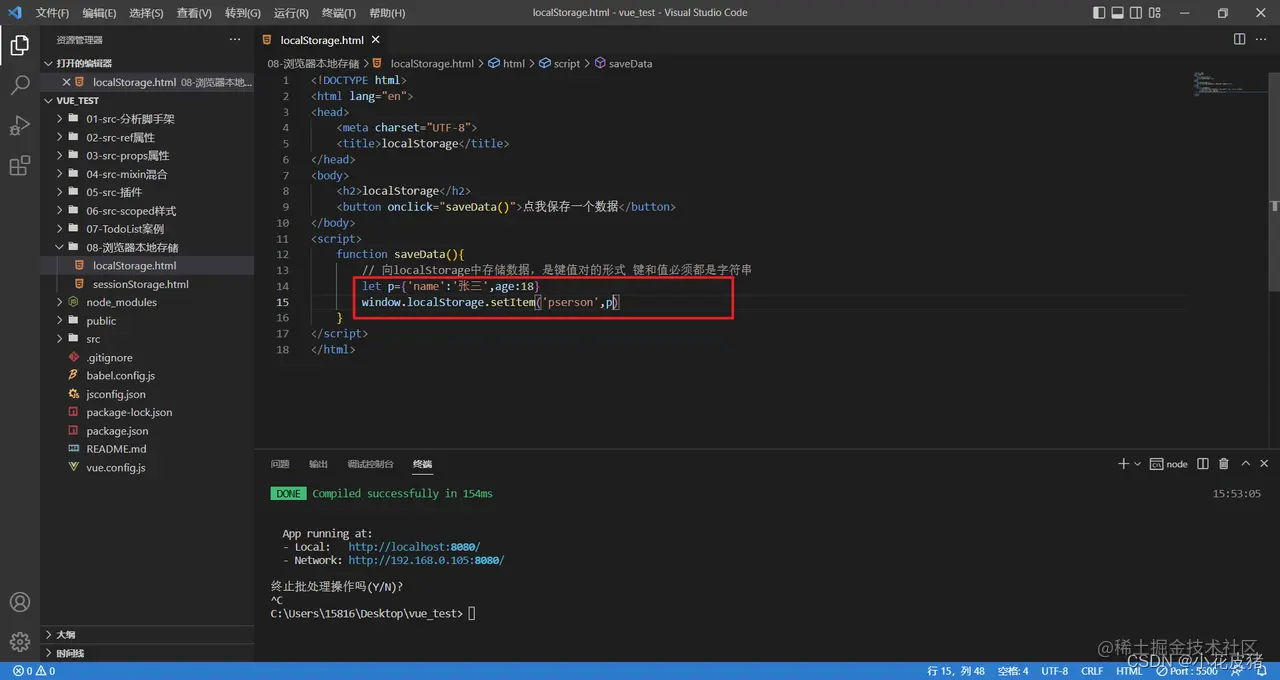Open the Network 192.168.0.105:8080 link
Image resolution: width=1280 pixels, height=680 pixels.
[x=426, y=560]
